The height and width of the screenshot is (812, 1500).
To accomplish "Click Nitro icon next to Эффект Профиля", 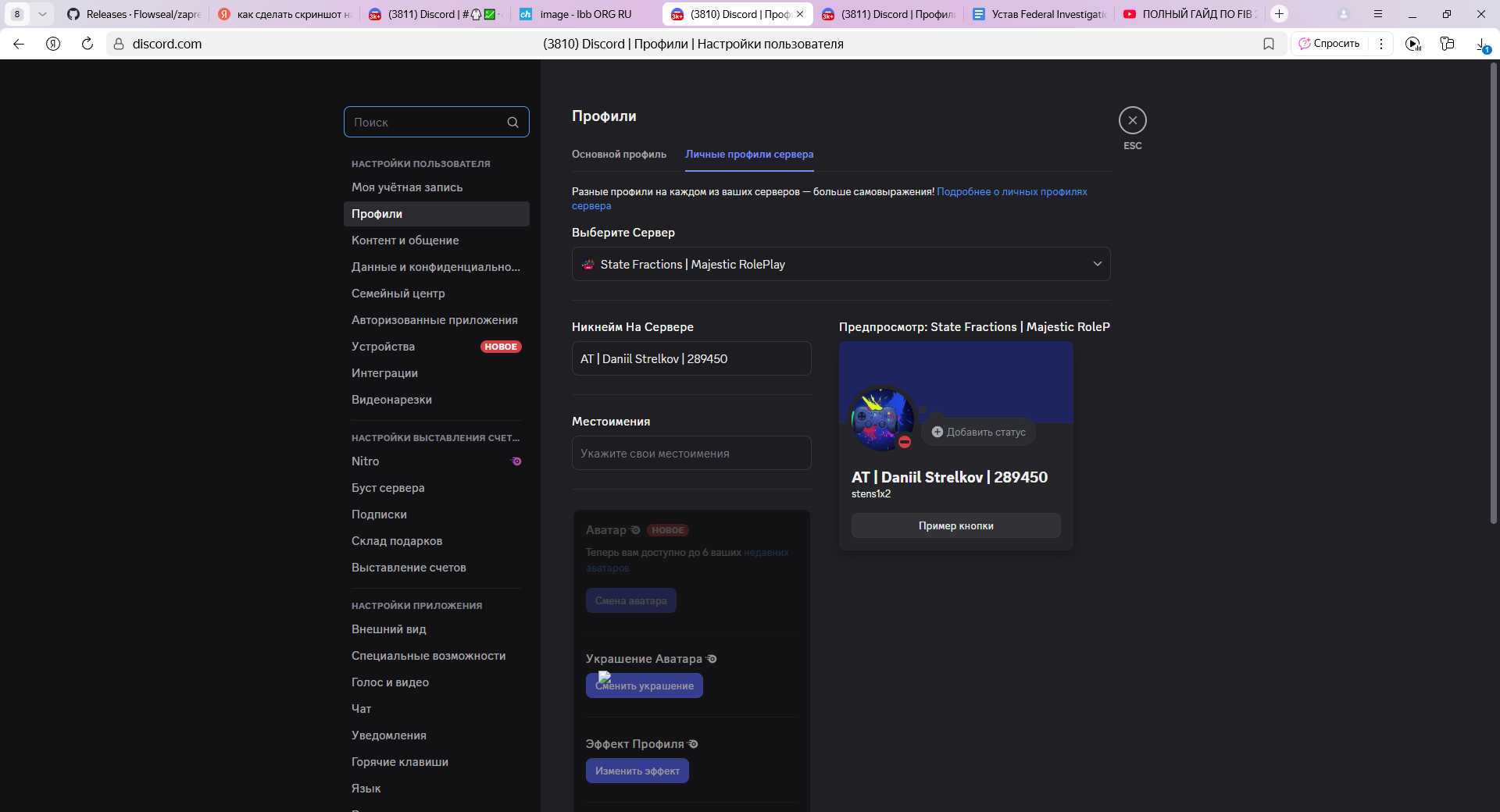I will pyautogui.click(x=693, y=744).
